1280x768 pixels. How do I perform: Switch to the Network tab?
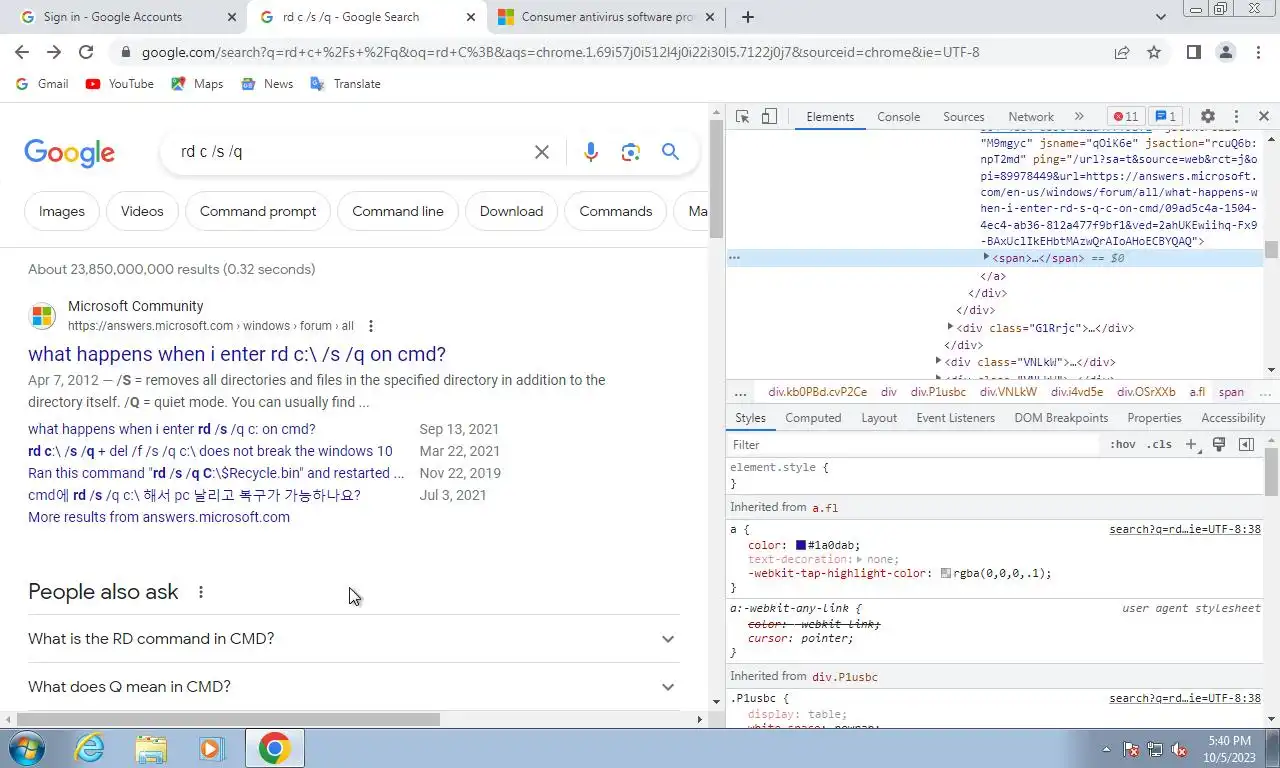(x=1031, y=117)
